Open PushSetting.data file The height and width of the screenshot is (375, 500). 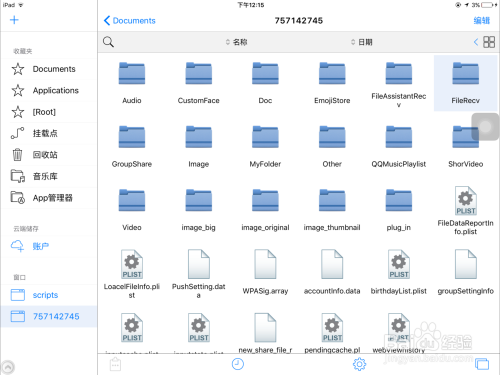(x=199, y=274)
